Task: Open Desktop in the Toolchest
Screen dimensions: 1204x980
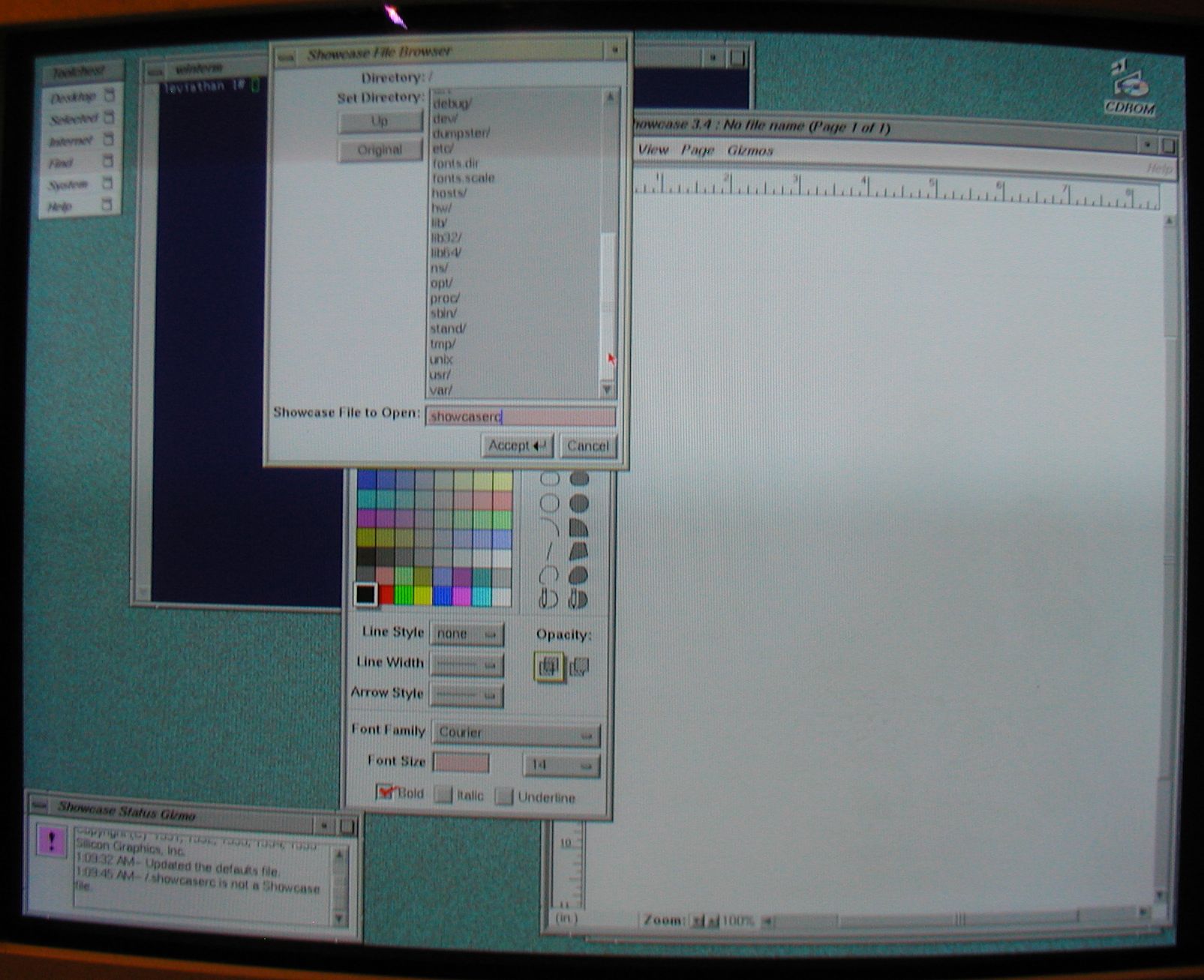Action: (81, 97)
